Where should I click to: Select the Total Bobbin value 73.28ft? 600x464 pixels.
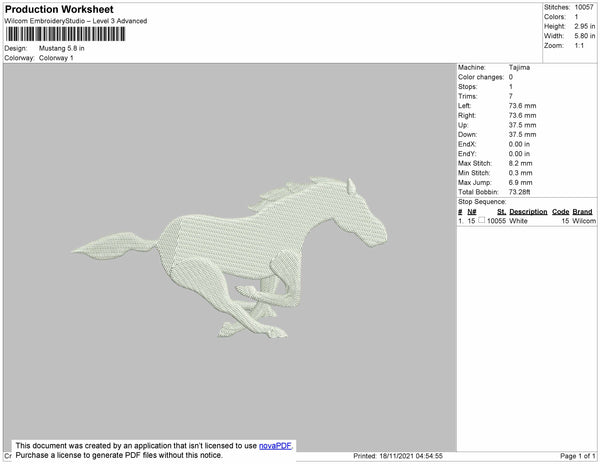coord(520,192)
